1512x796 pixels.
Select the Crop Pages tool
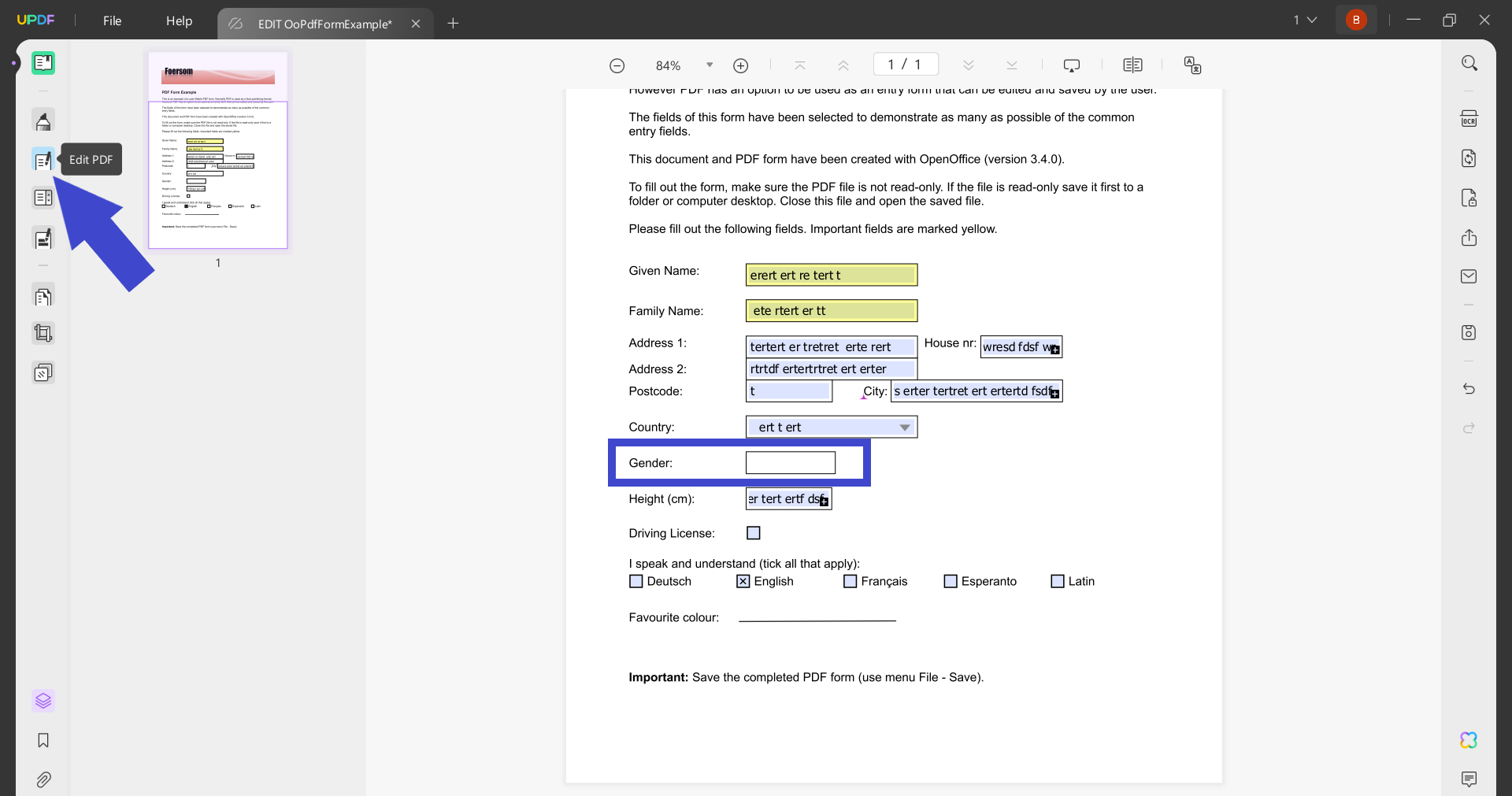(x=43, y=332)
